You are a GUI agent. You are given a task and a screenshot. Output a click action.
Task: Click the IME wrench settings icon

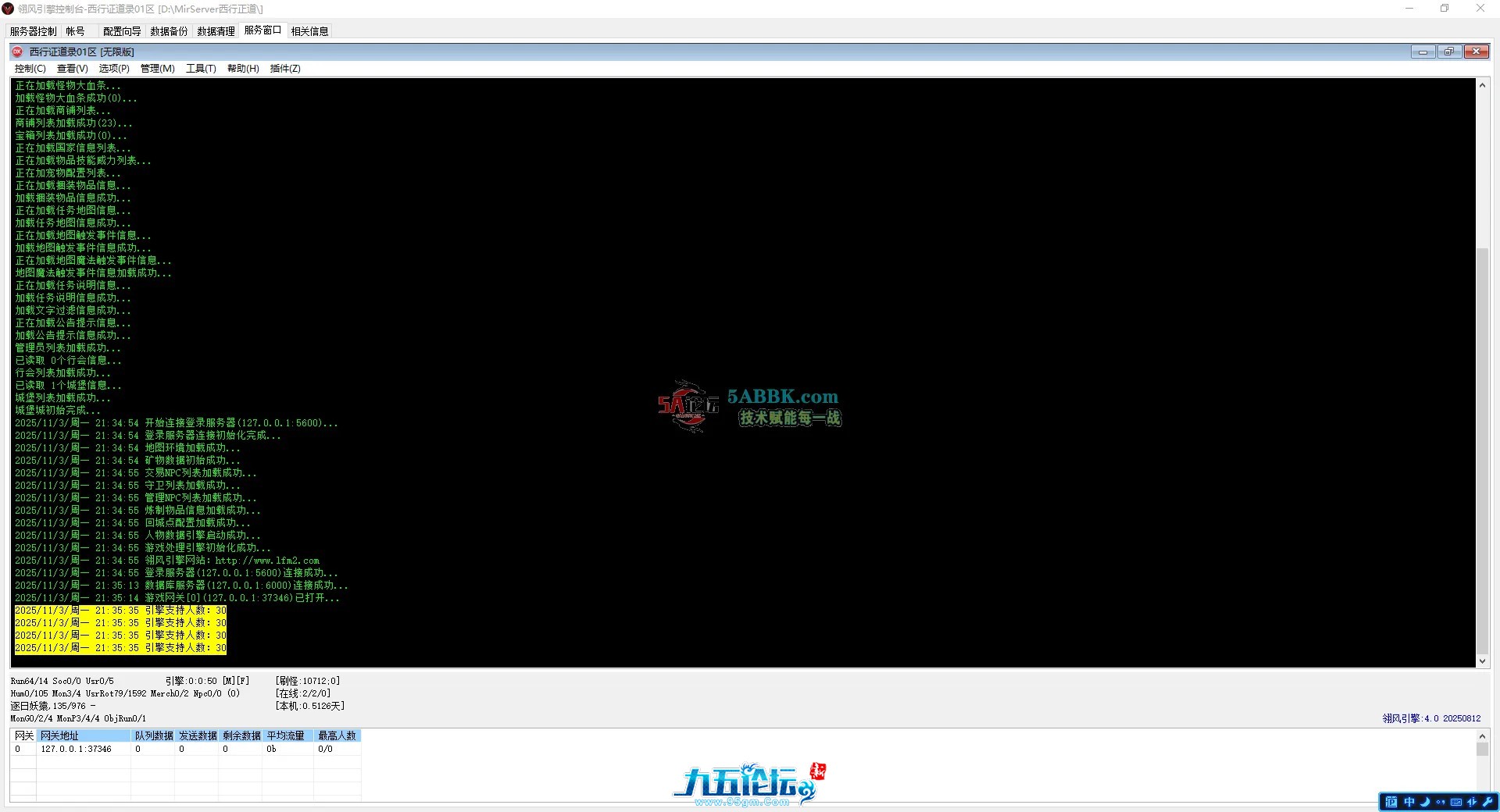coord(1487,802)
